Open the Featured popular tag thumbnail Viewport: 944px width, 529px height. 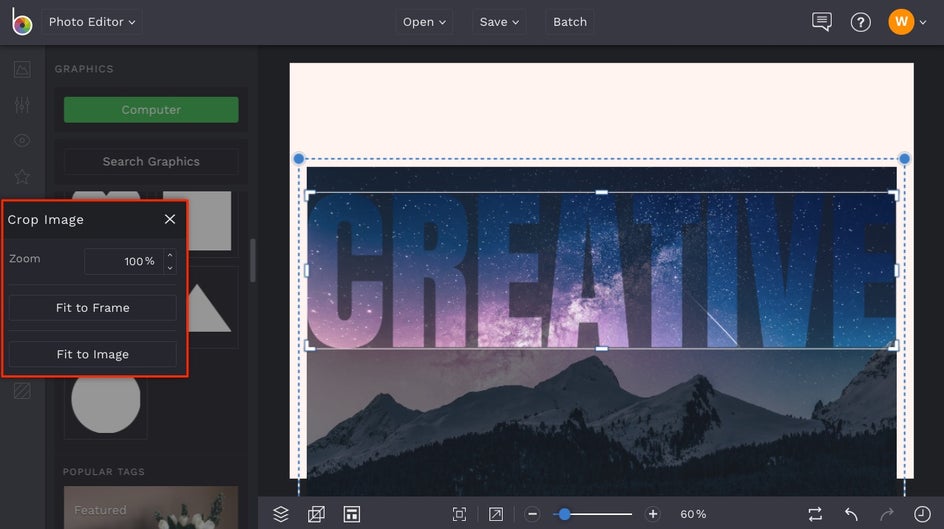coord(151,507)
